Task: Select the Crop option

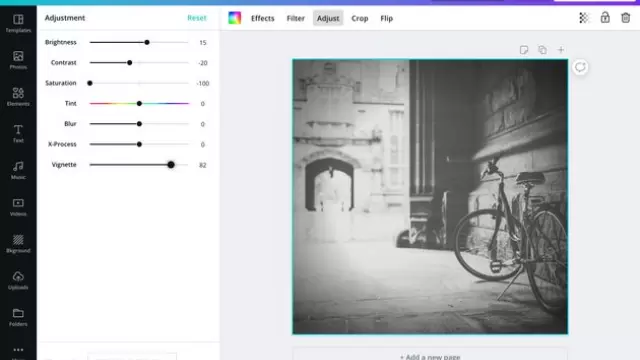Action: (360, 18)
